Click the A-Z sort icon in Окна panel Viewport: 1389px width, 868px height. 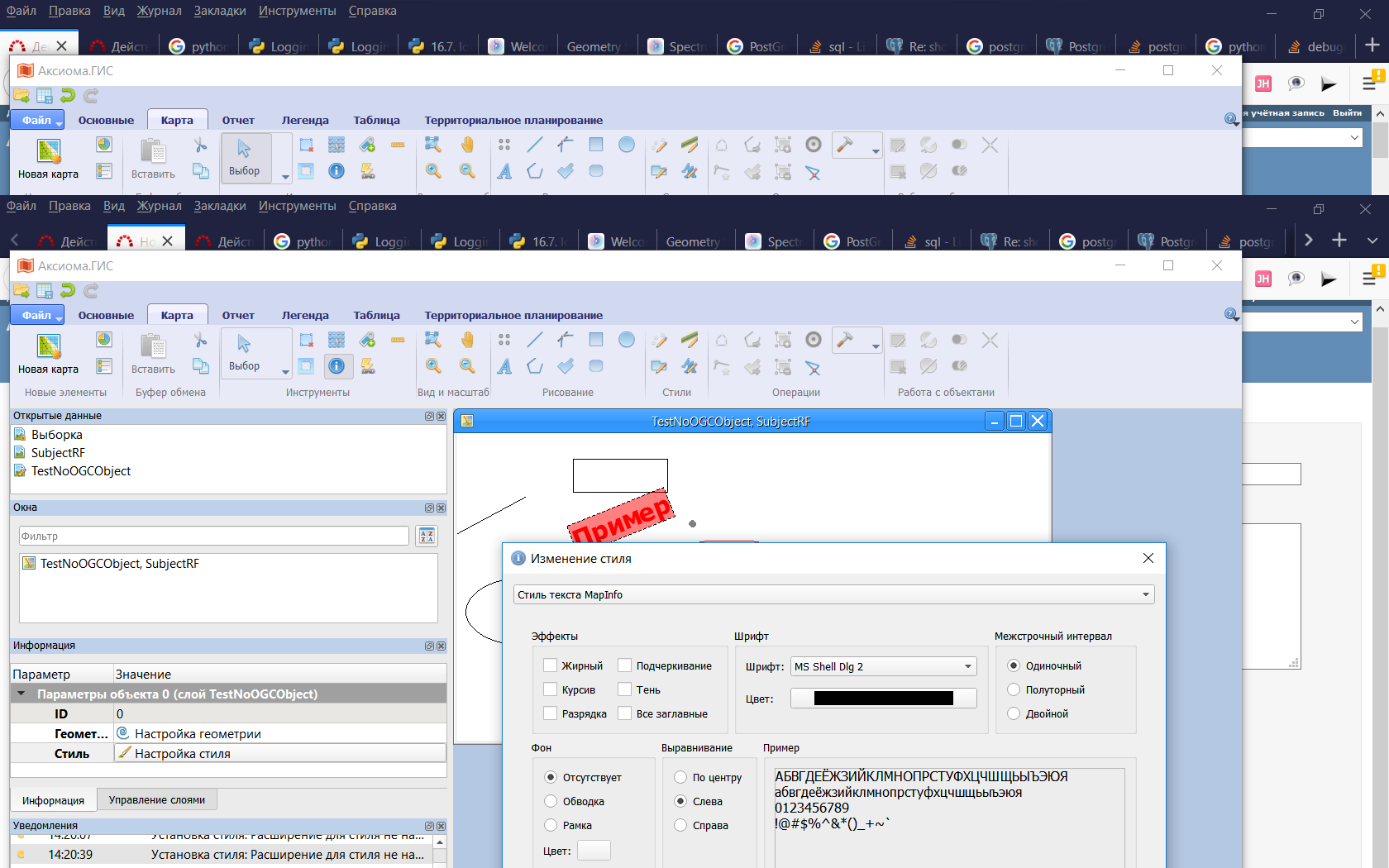click(427, 537)
